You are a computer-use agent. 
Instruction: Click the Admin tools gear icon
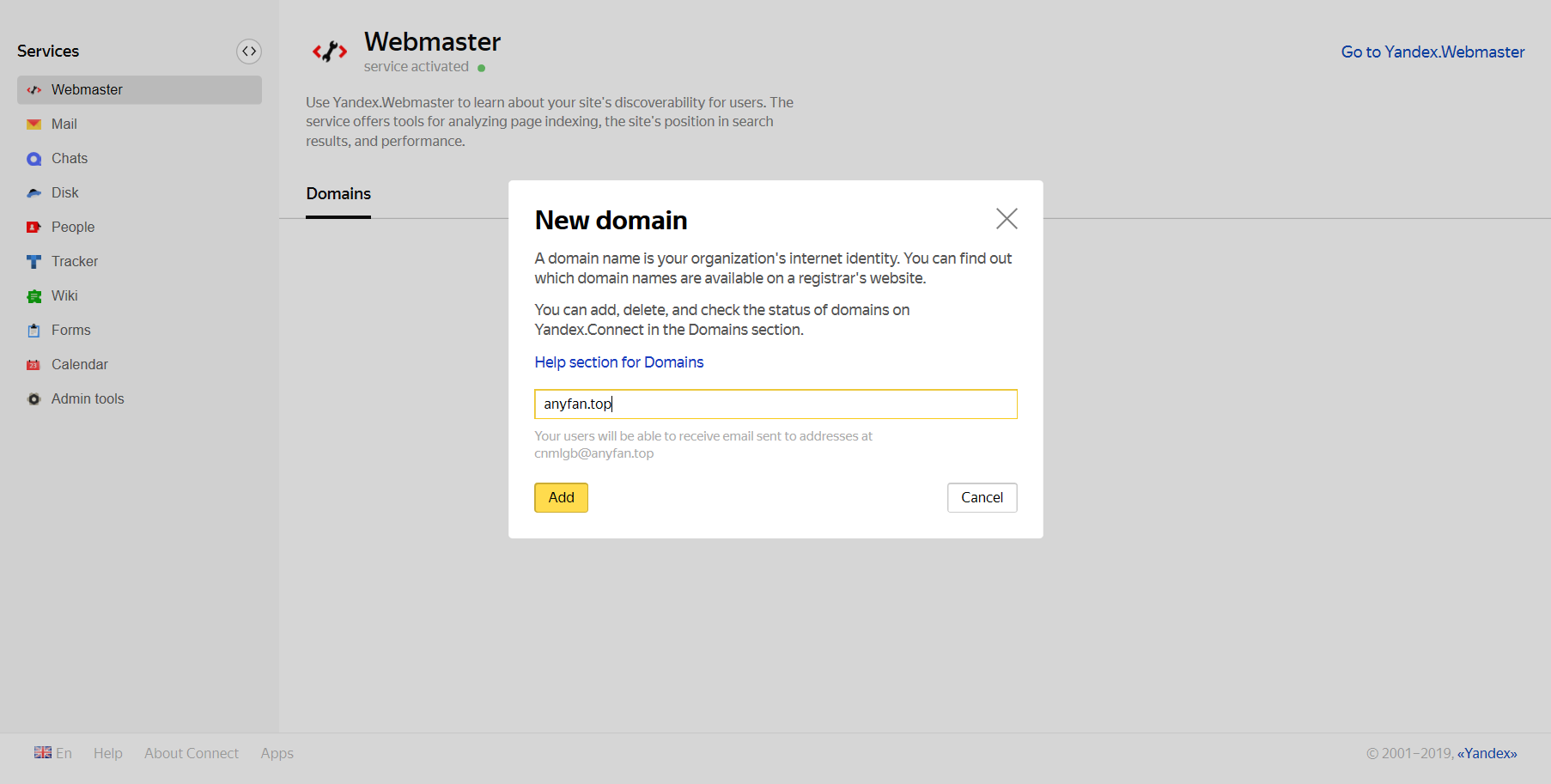[34, 399]
